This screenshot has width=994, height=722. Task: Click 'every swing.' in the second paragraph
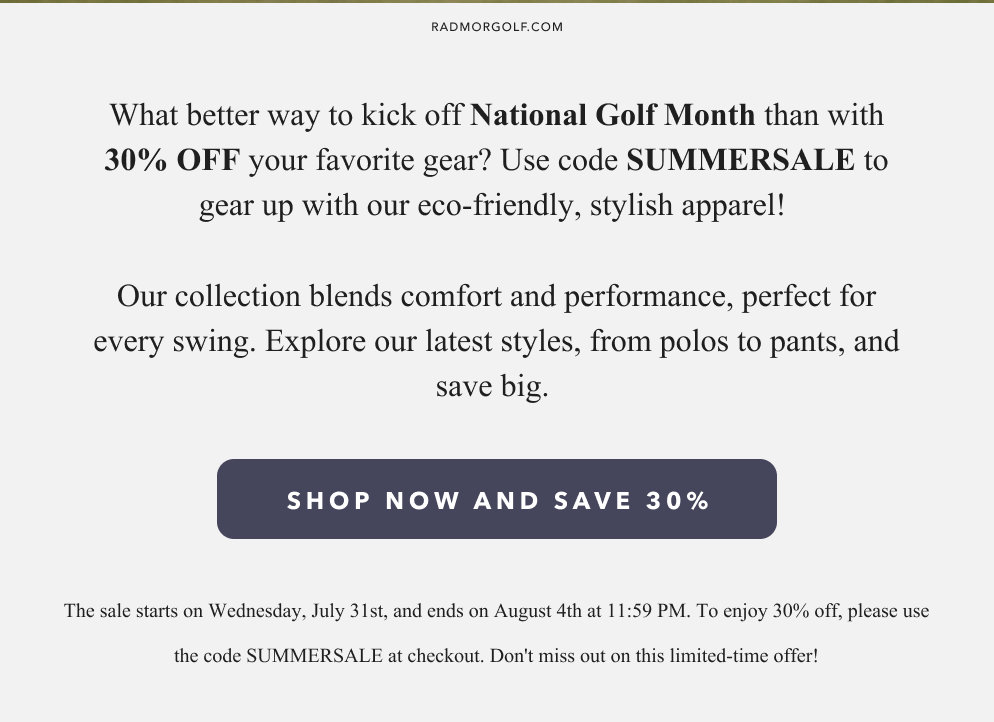coord(175,342)
